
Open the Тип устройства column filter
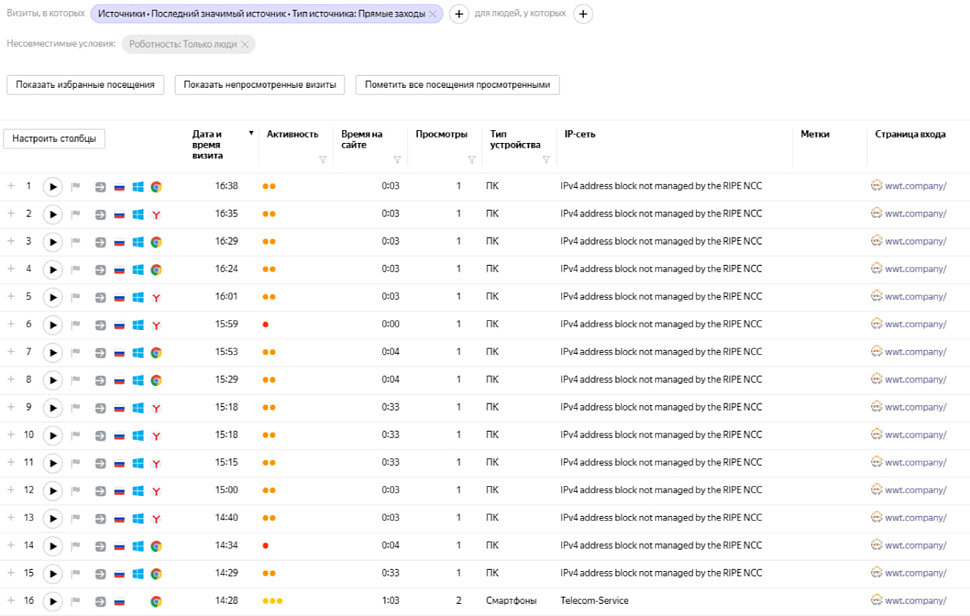[546, 160]
